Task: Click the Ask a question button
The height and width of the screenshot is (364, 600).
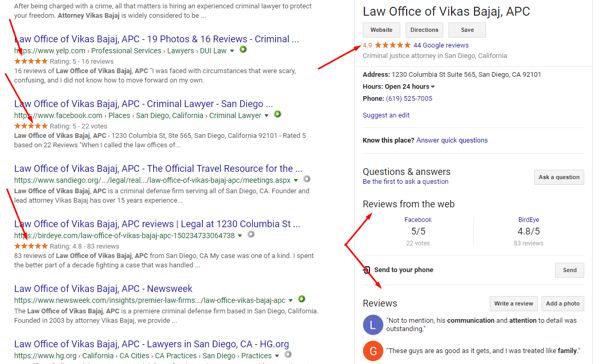Action: [x=559, y=177]
